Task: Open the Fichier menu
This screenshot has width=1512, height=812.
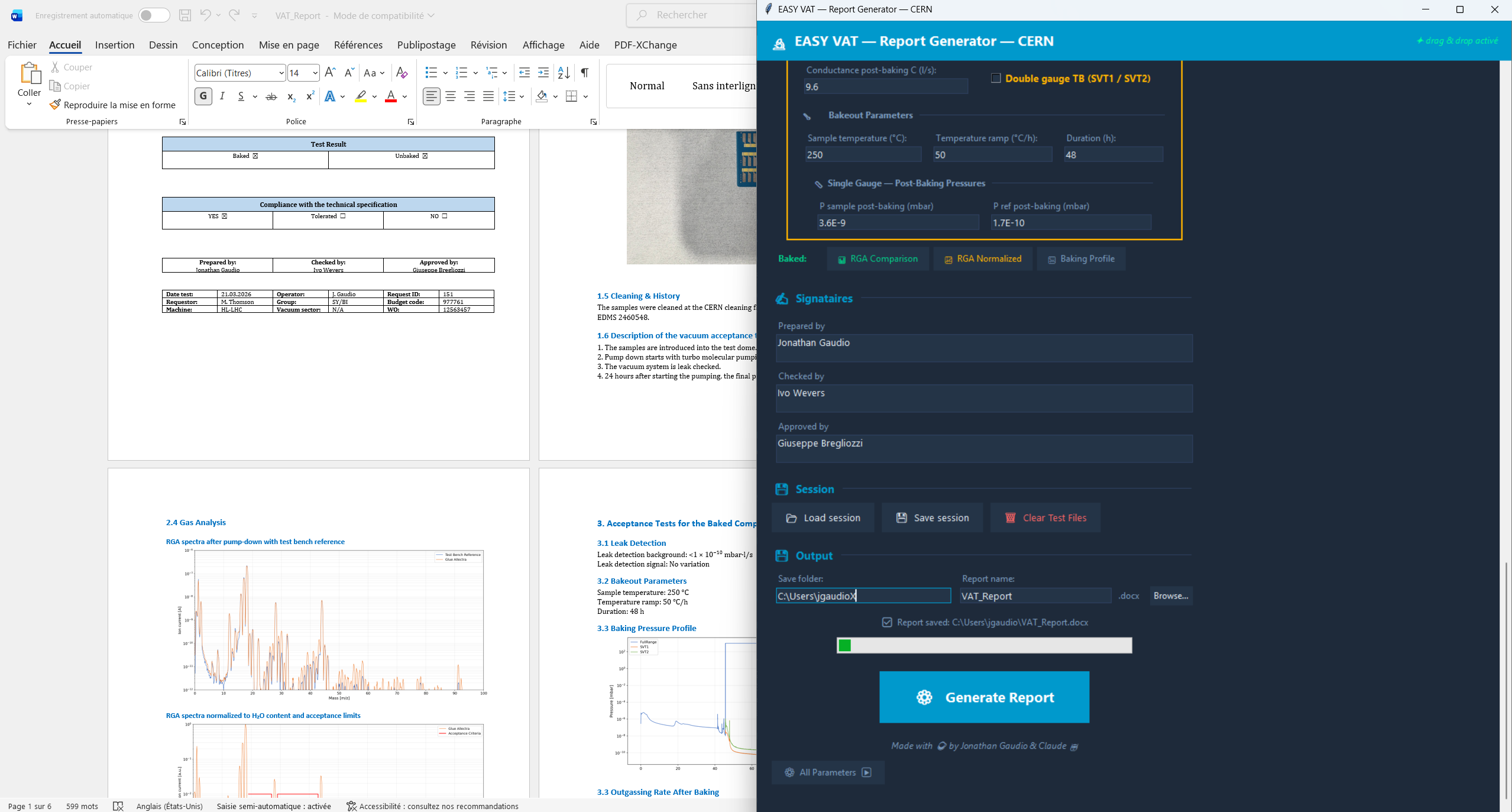Action: (x=22, y=45)
